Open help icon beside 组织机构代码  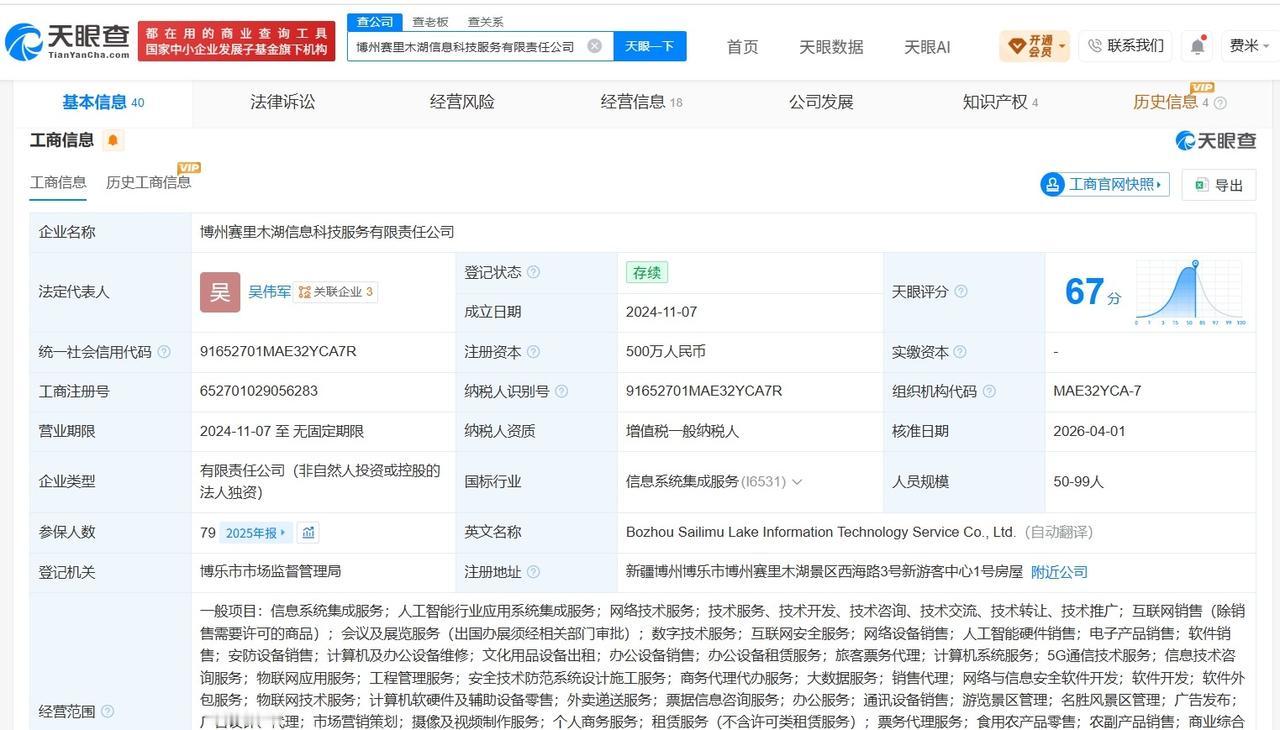[988, 392]
